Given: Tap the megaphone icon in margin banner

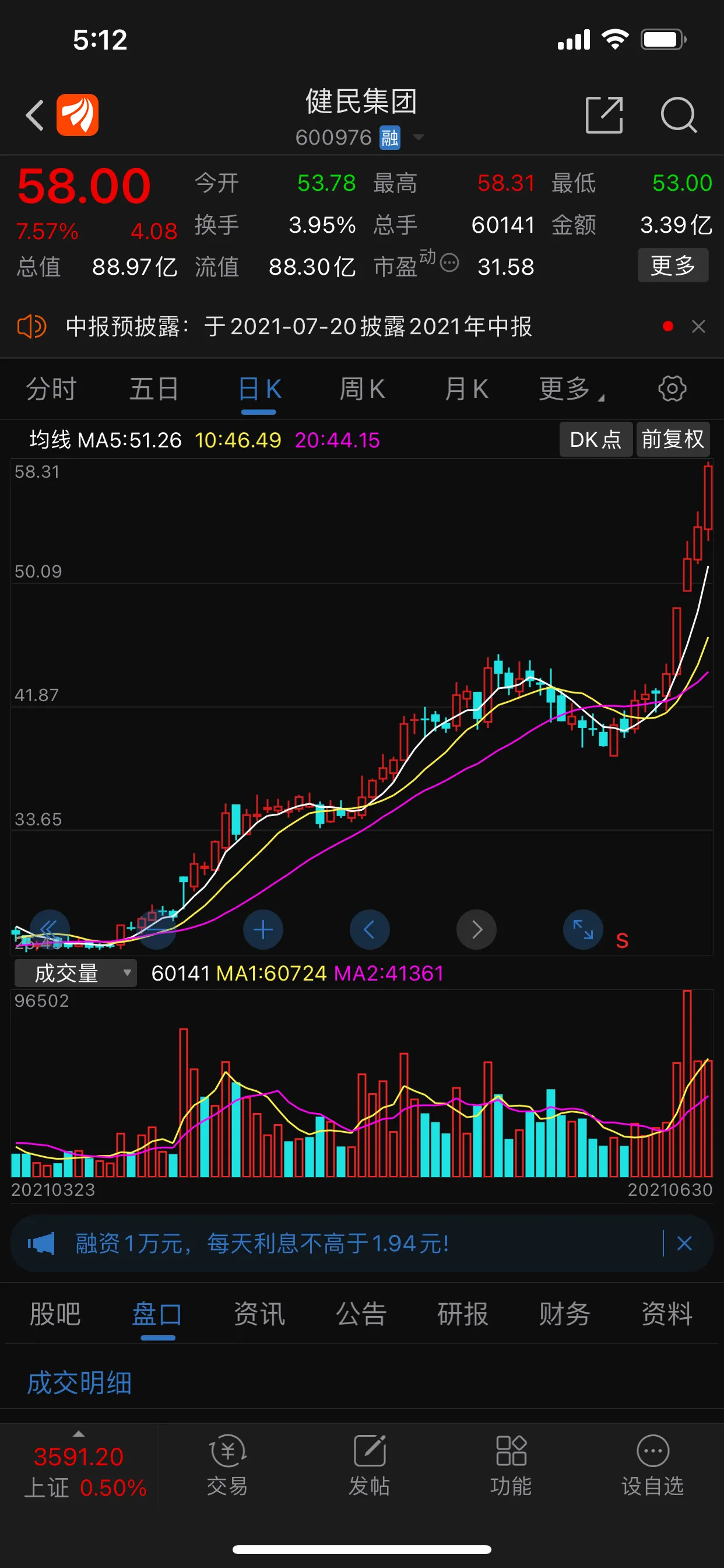Looking at the screenshot, I should click(x=41, y=1244).
